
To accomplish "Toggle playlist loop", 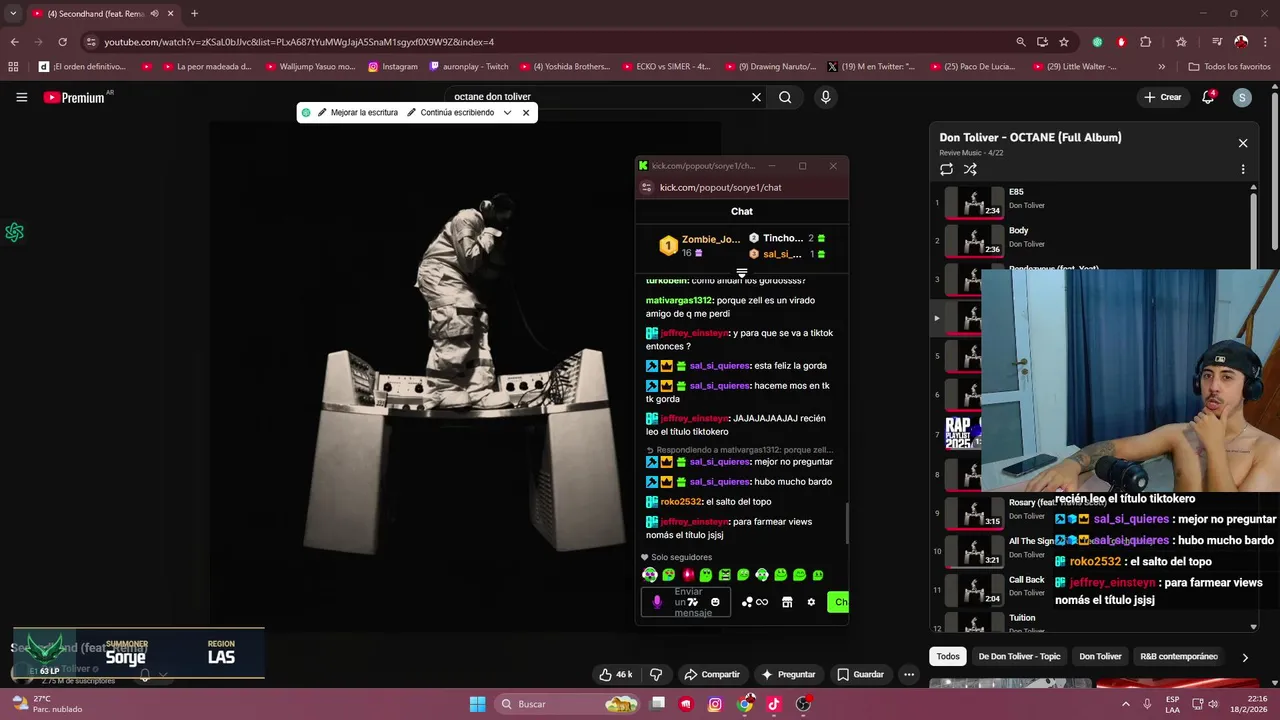I will pos(946,169).
